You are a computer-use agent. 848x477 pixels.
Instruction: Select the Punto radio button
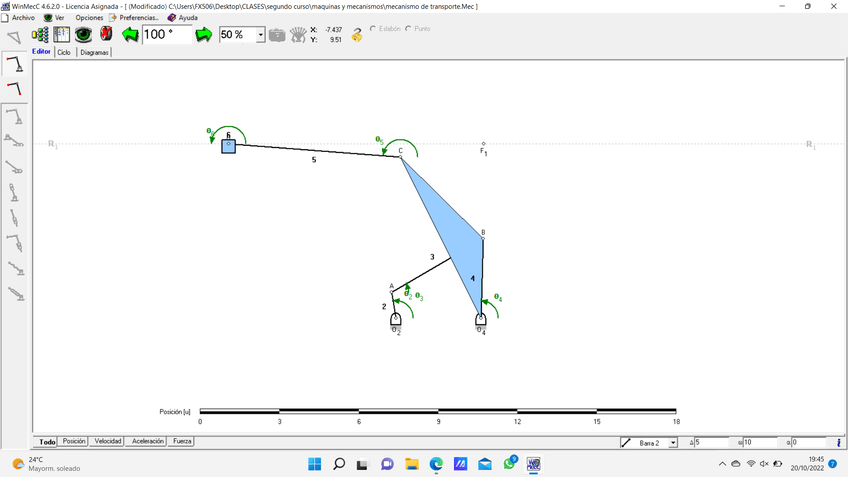[408, 29]
